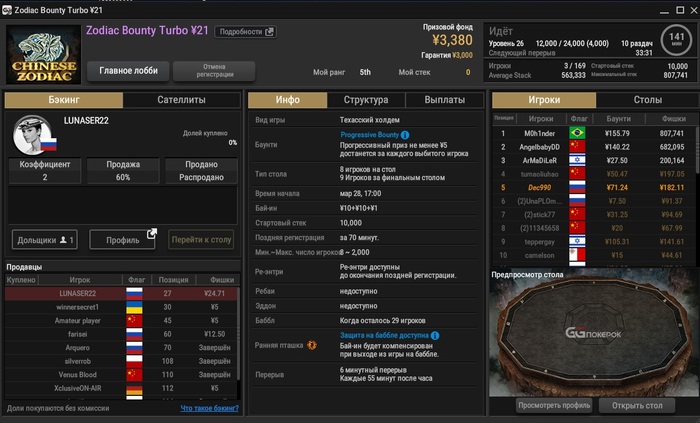Click the Просмотреть профиль button
The width and height of the screenshot is (700, 423).
click(x=554, y=406)
